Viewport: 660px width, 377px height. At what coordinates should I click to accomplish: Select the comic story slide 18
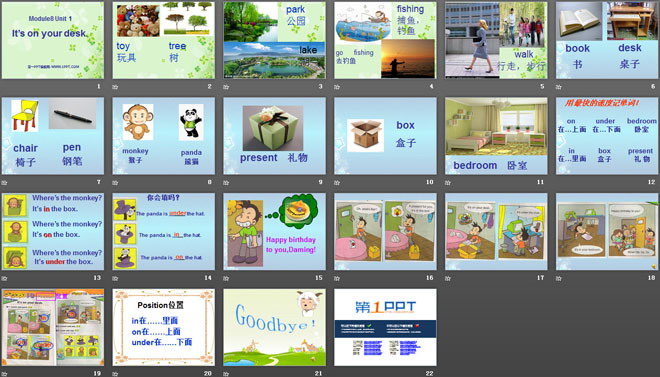tap(607, 231)
